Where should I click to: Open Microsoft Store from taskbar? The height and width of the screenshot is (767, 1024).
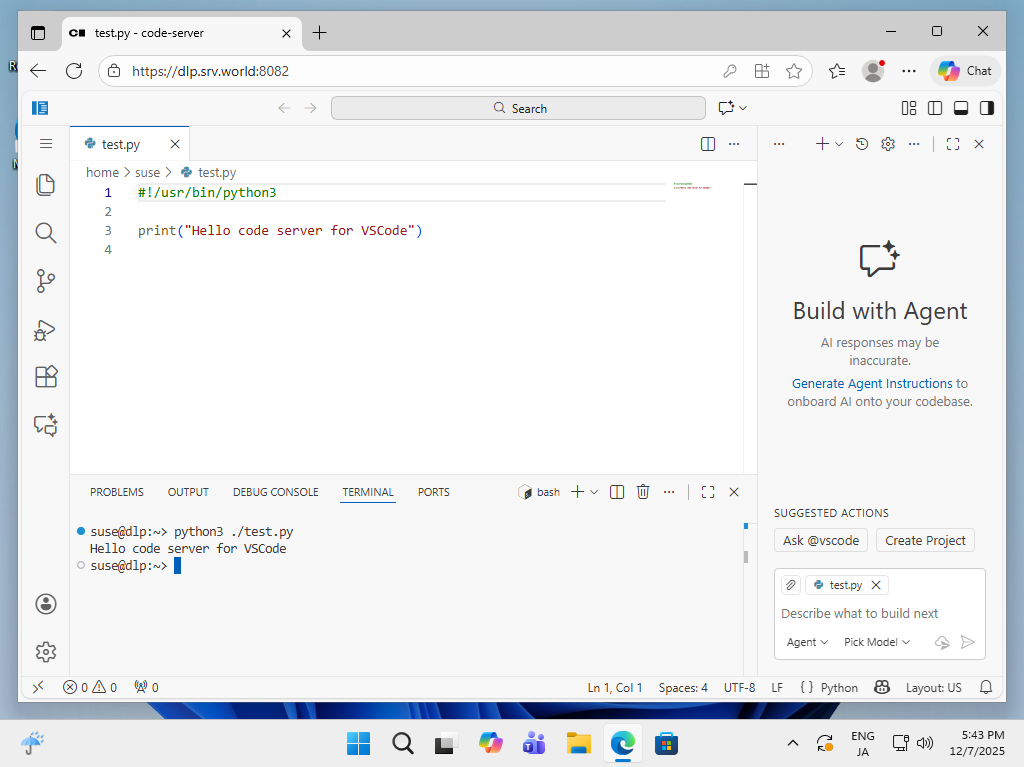[x=666, y=743]
